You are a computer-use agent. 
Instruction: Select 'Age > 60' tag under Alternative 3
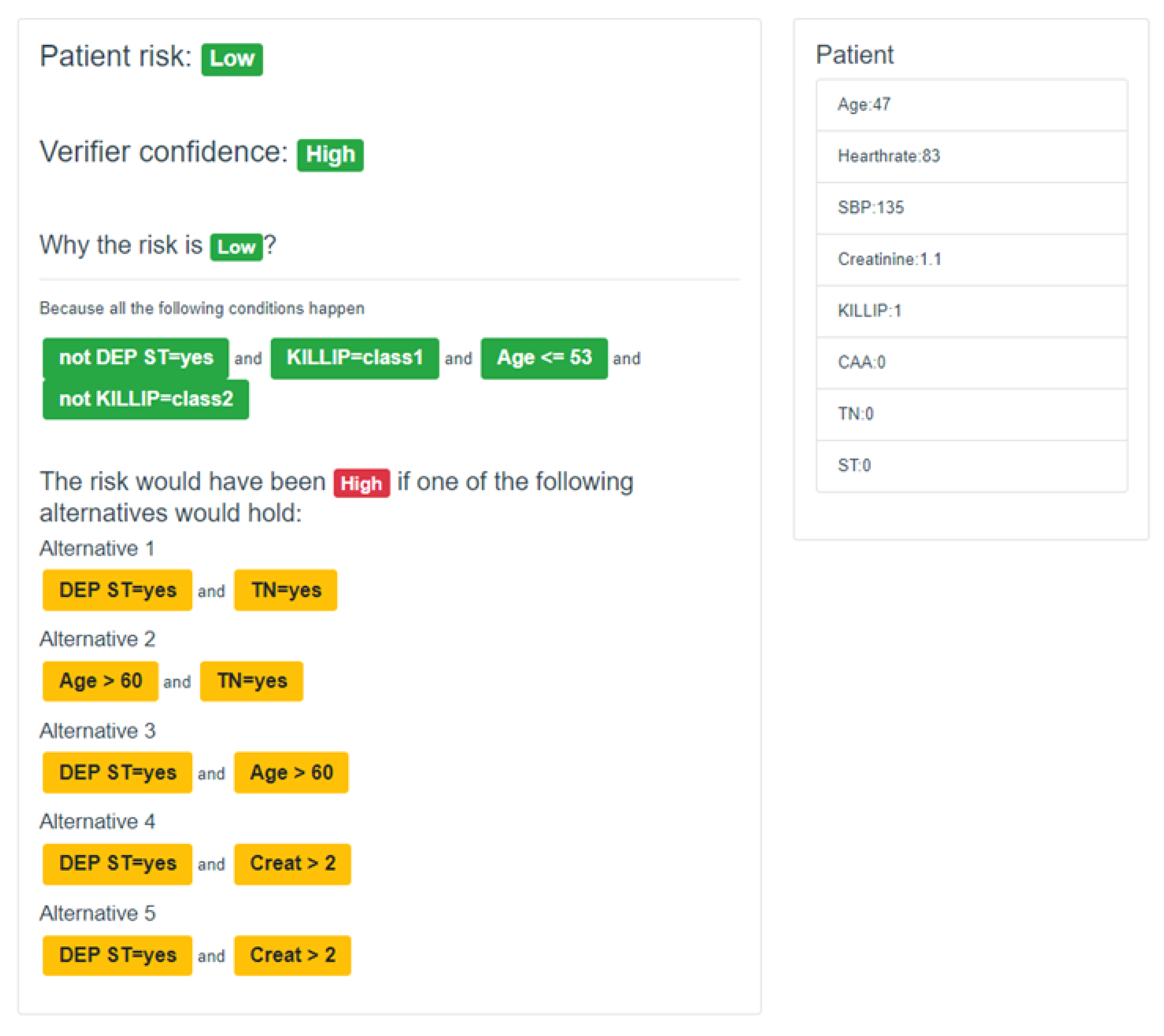point(291,773)
